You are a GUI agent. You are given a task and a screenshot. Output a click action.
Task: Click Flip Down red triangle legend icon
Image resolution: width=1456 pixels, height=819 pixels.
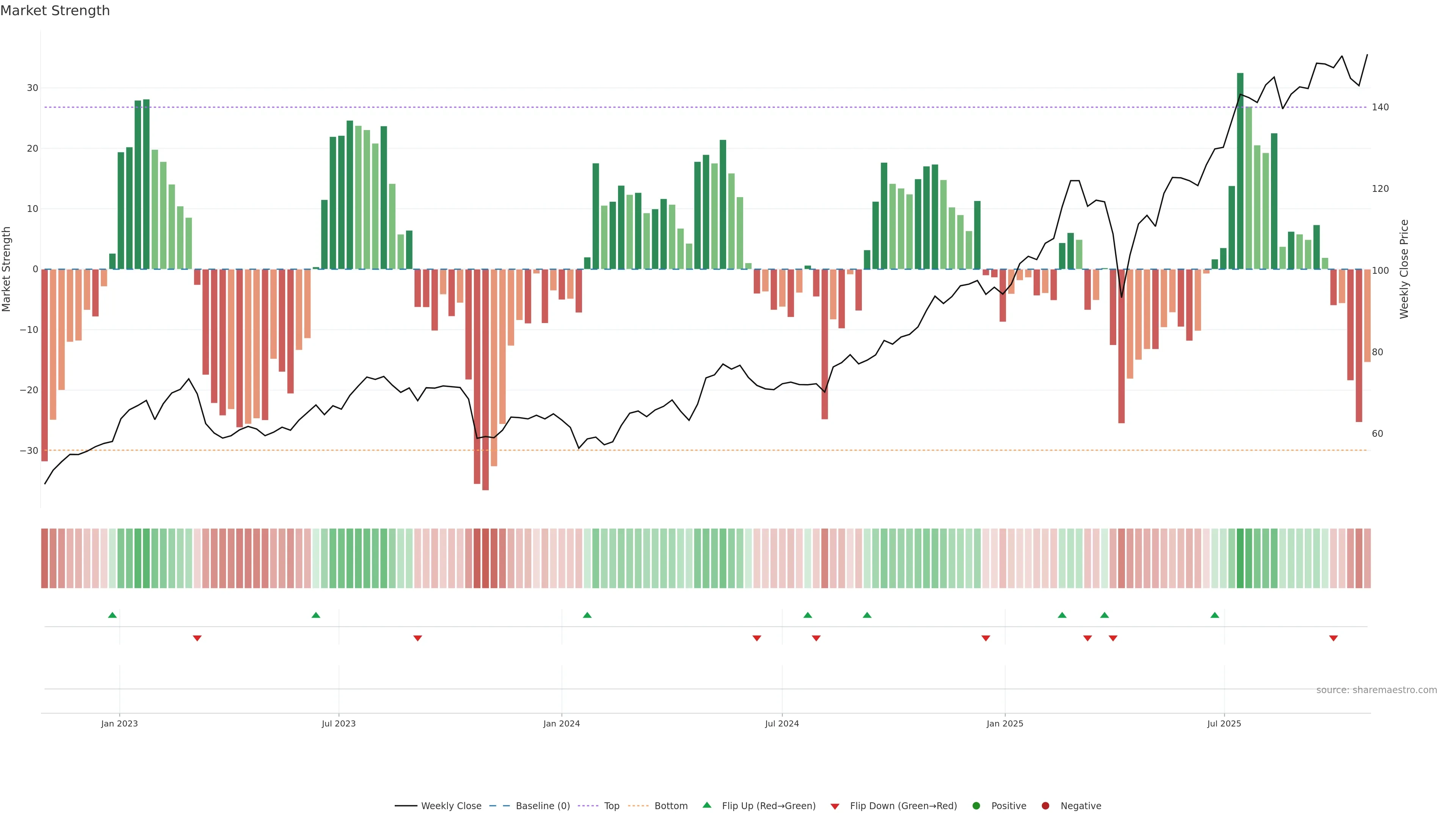point(835,806)
